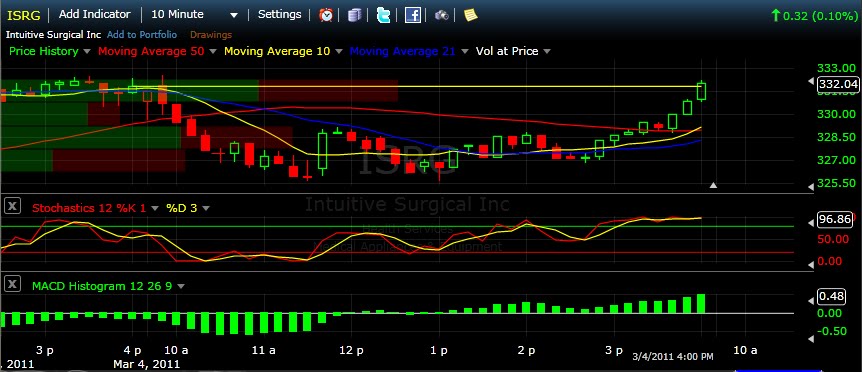Click the 330.00 price axis label
The width and height of the screenshot is (862, 372).
point(837,114)
